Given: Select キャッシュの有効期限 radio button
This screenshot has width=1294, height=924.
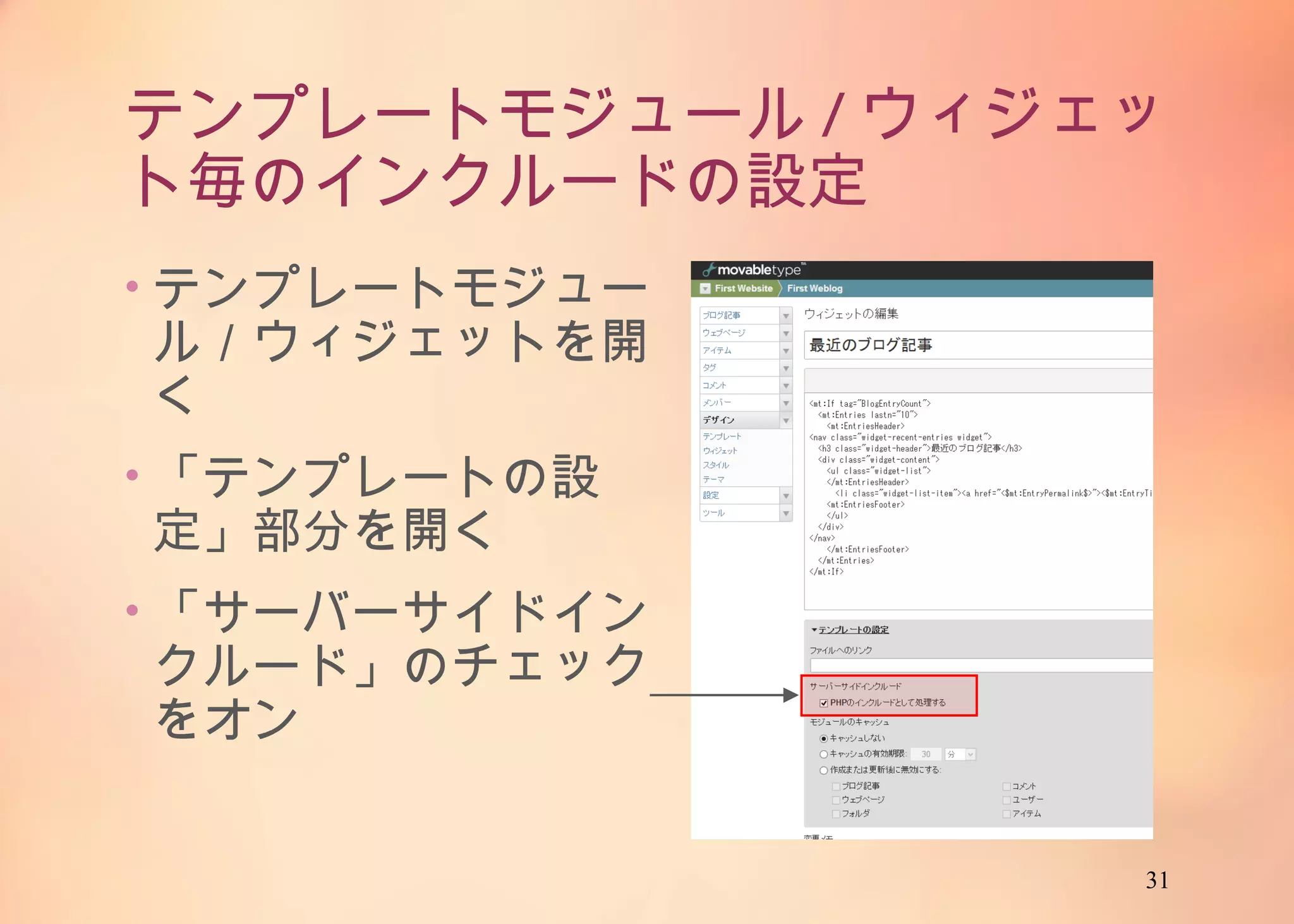Looking at the screenshot, I should [824, 754].
